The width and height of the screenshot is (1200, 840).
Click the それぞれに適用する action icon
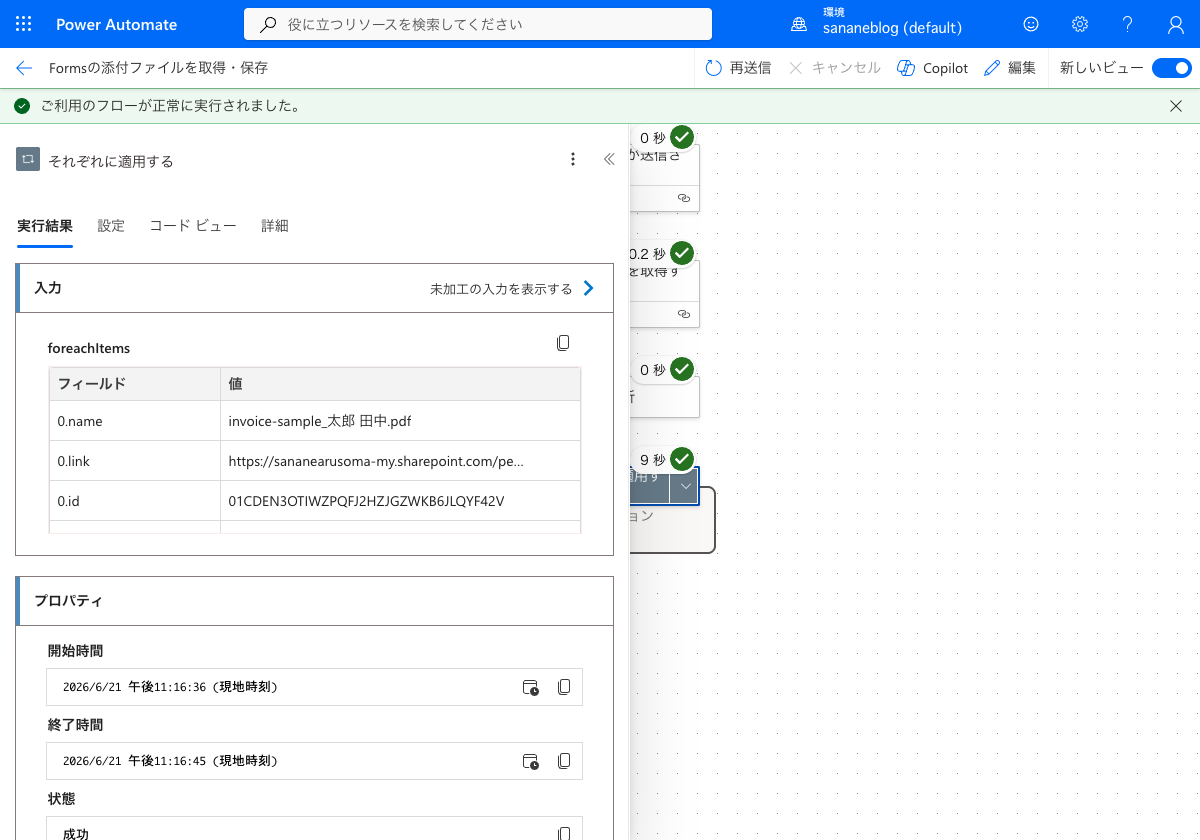pyautogui.click(x=28, y=159)
